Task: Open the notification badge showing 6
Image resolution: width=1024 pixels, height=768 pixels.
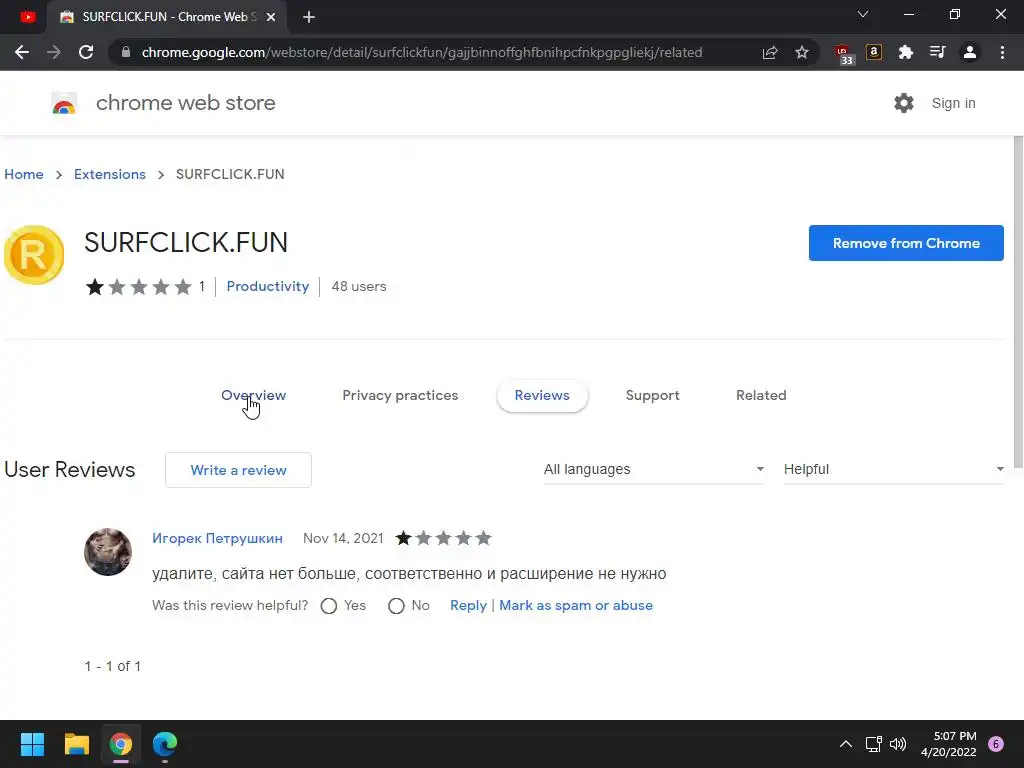Action: click(x=996, y=744)
